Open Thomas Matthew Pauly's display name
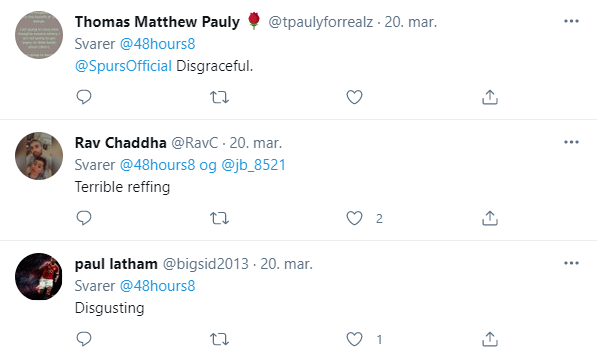Viewport: 597px width, 360px height. click(x=157, y=22)
